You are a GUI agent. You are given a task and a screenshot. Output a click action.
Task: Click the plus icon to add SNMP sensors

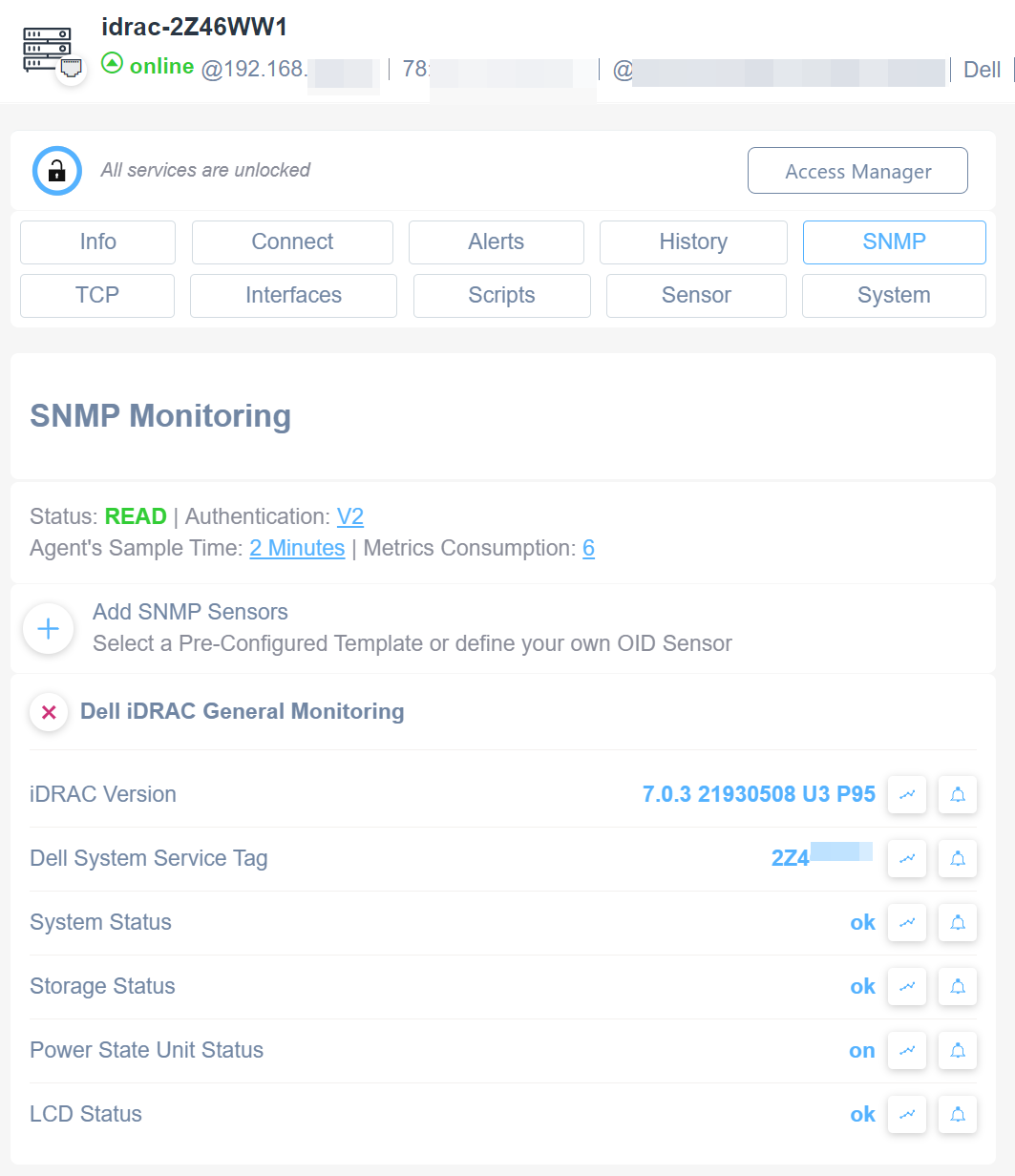coord(49,628)
